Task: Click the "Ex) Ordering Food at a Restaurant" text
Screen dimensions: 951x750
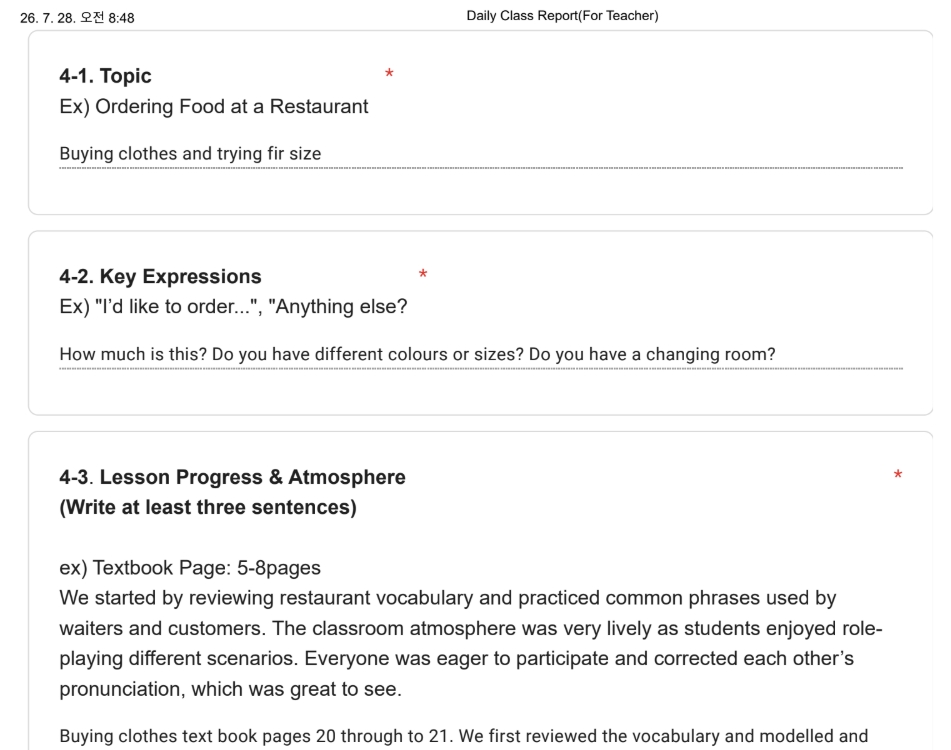Action: pyautogui.click(x=213, y=106)
